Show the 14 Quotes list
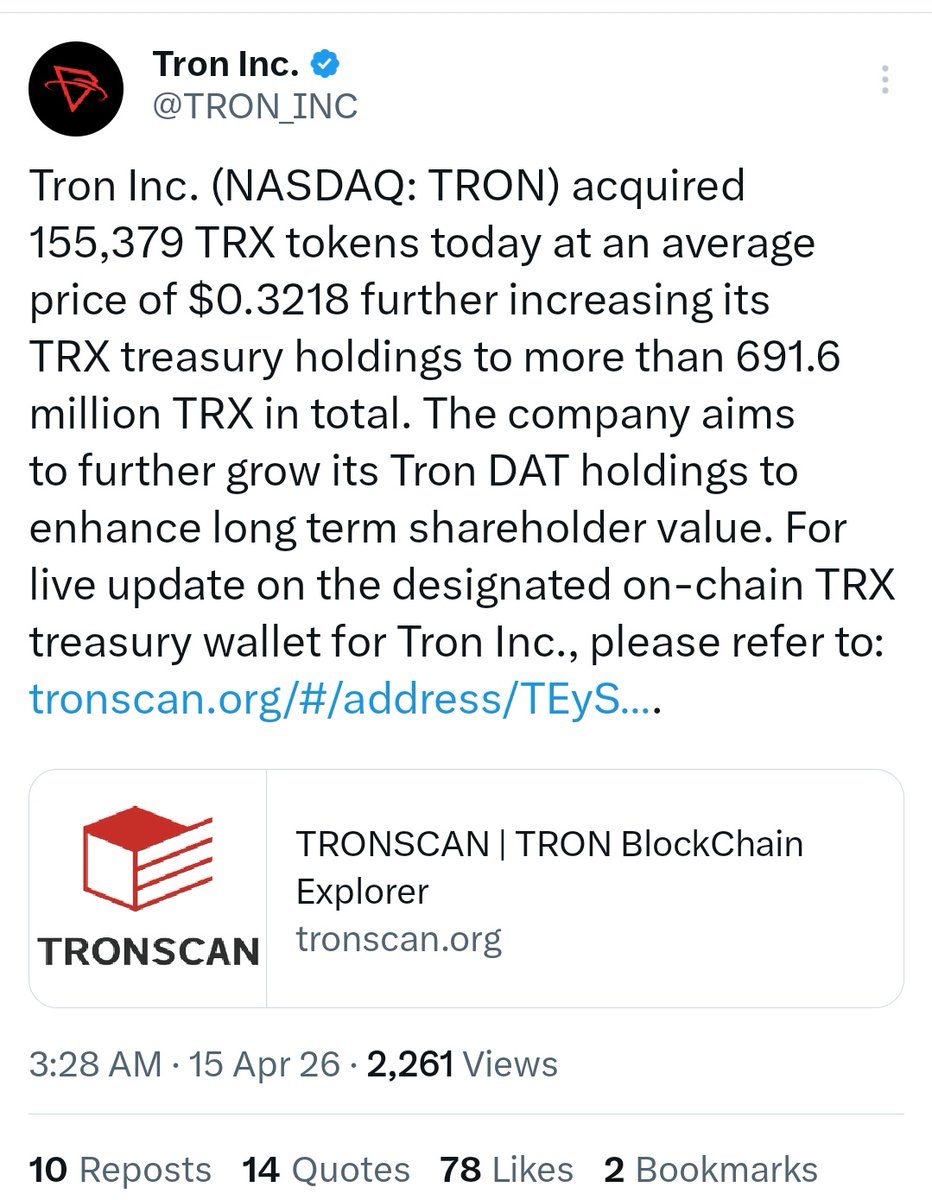This screenshot has height=1200, width=932. pos(326,1169)
